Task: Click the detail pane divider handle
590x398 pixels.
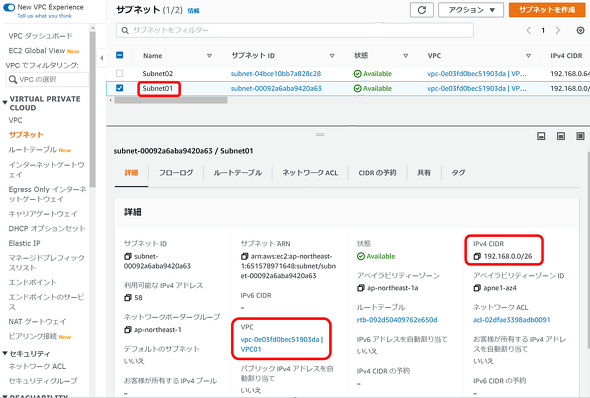Action: click(320, 134)
